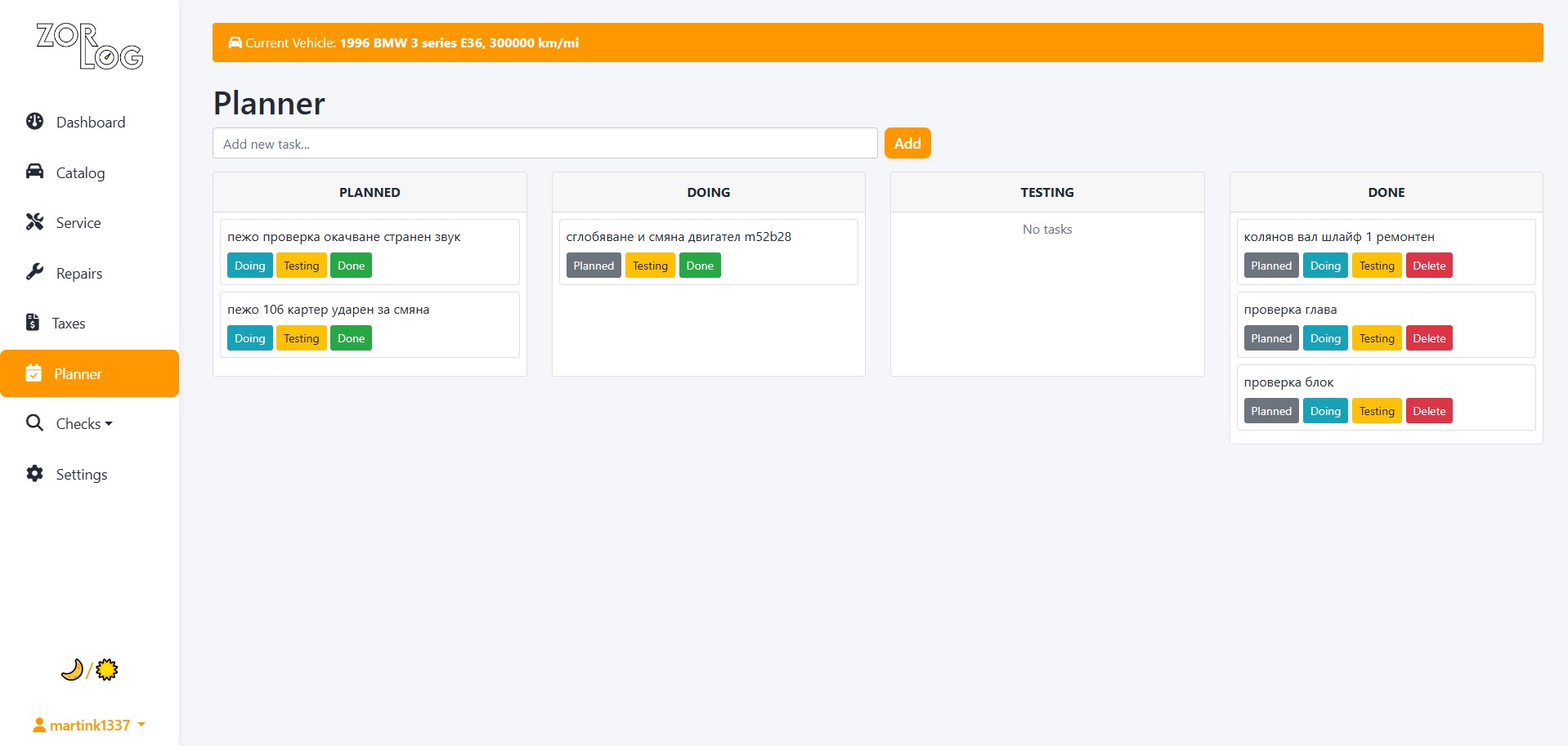This screenshot has width=1568, height=746.
Task: Select the Service crossed-tools icon
Action: pyautogui.click(x=34, y=222)
